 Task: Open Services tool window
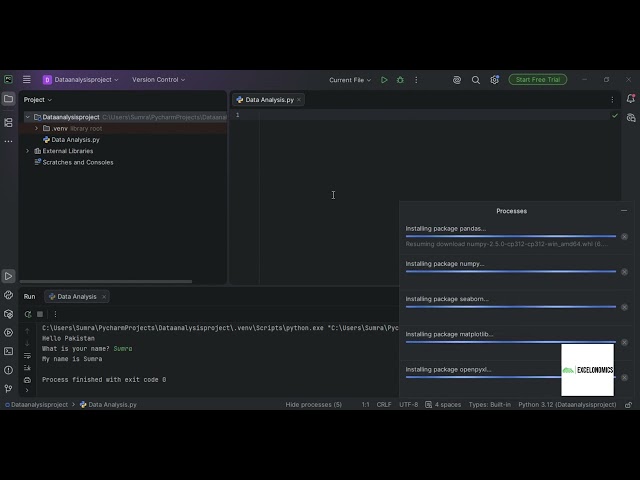coord(8,333)
